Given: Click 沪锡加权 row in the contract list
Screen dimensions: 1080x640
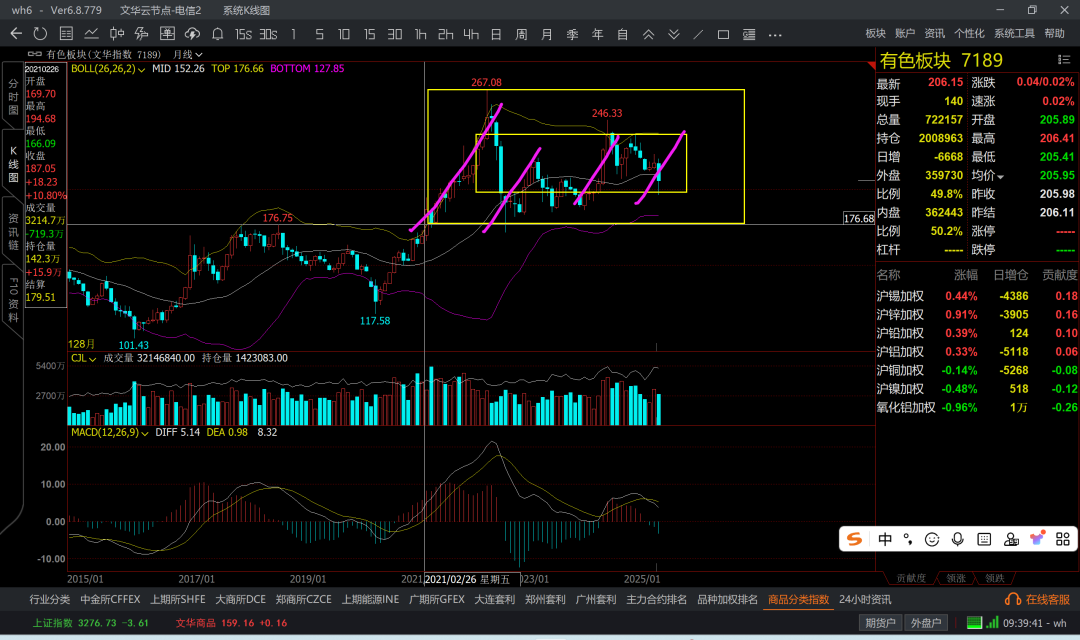Looking at the screenshot, I should (x=900, y=296).
